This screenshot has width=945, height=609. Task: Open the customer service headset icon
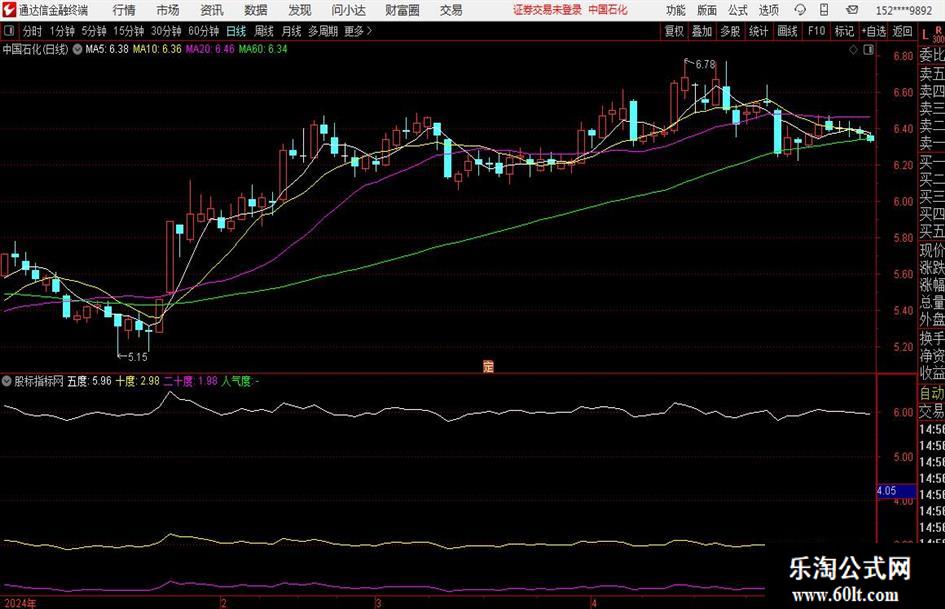click(800, 10)
